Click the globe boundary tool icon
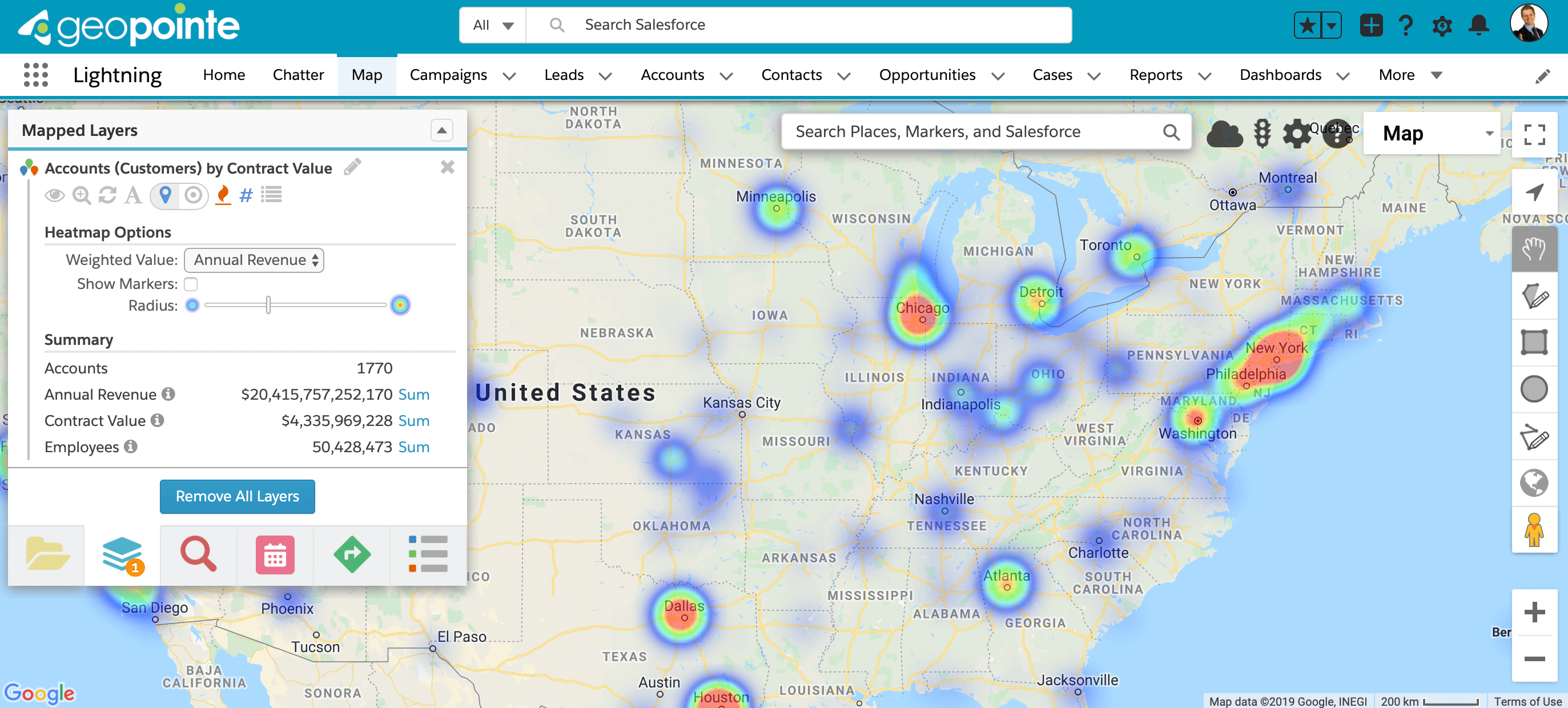 click(x=1534, y=484)
